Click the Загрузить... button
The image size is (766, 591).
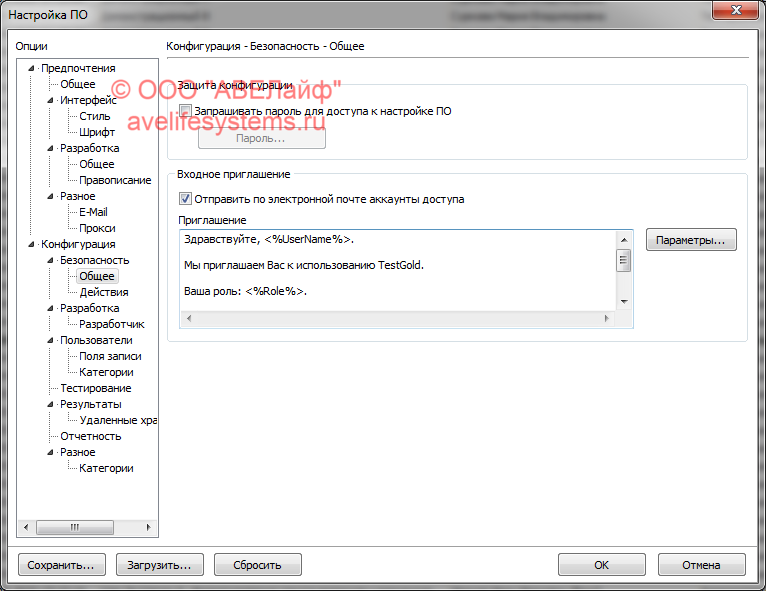coord(159,565)
